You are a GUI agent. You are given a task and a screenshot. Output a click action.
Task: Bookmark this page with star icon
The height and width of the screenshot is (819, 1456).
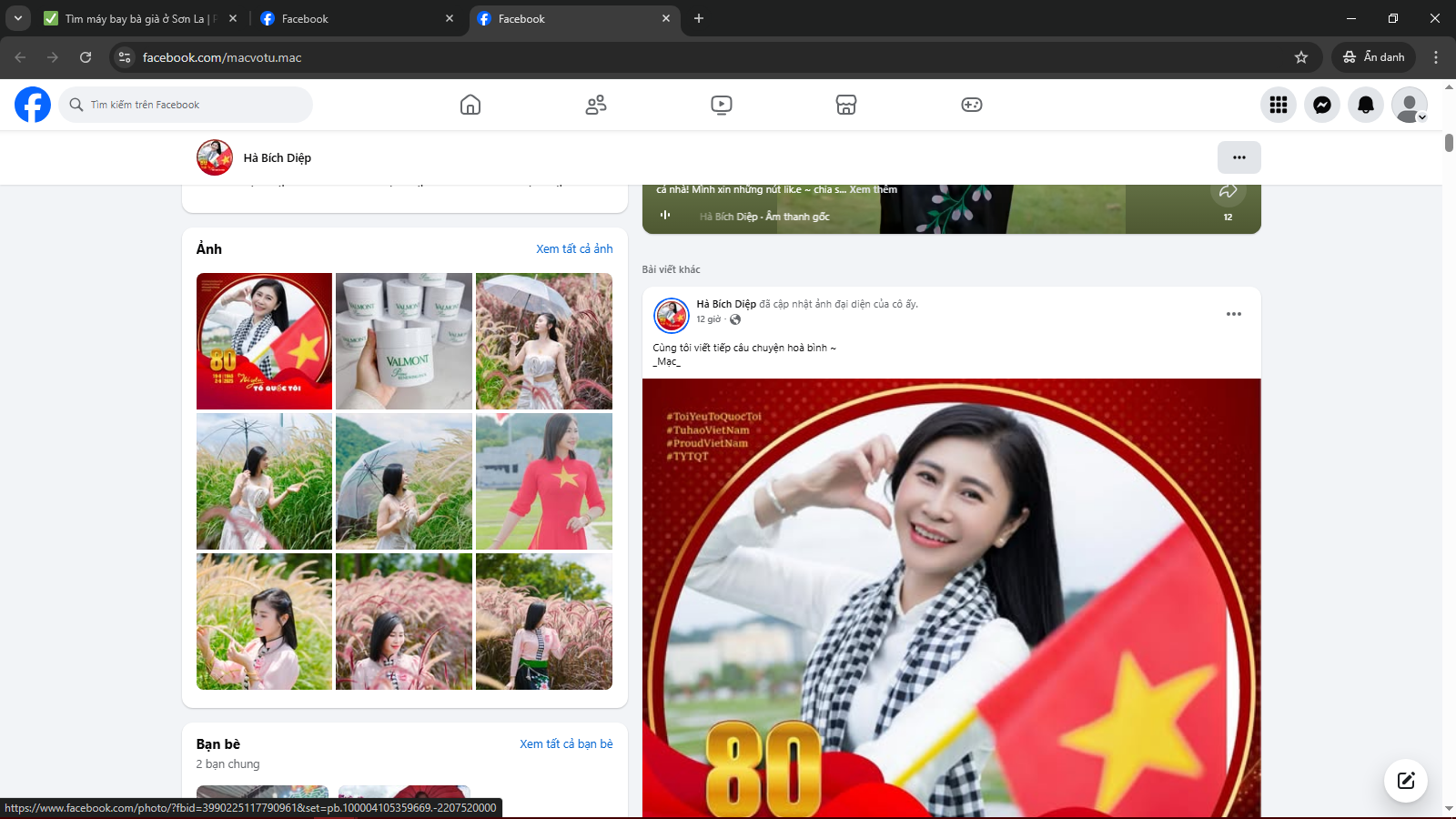(x=1301, y=57)
